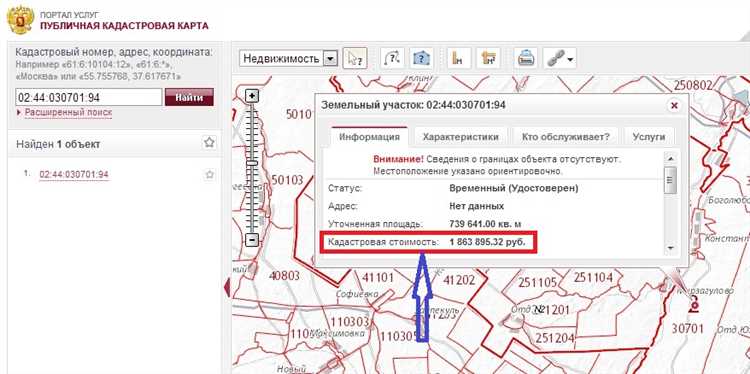This screenshot has width=750, height=374.
Task: Close the Земельный участок popup
Action: 674,105
